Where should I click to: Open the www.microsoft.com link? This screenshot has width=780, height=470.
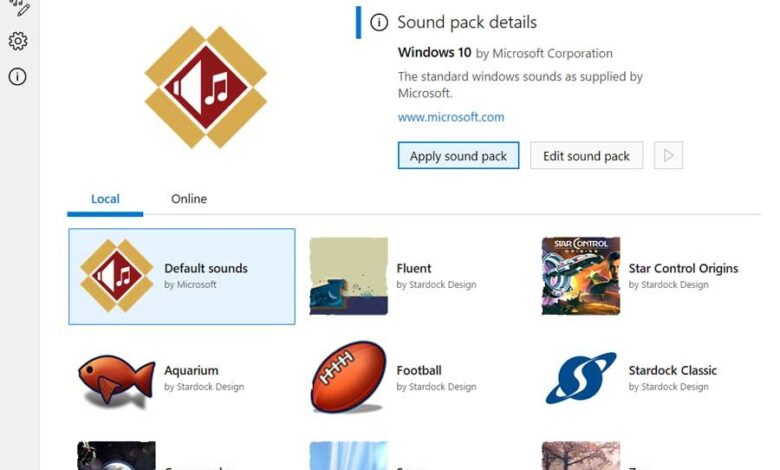(451, 117)
